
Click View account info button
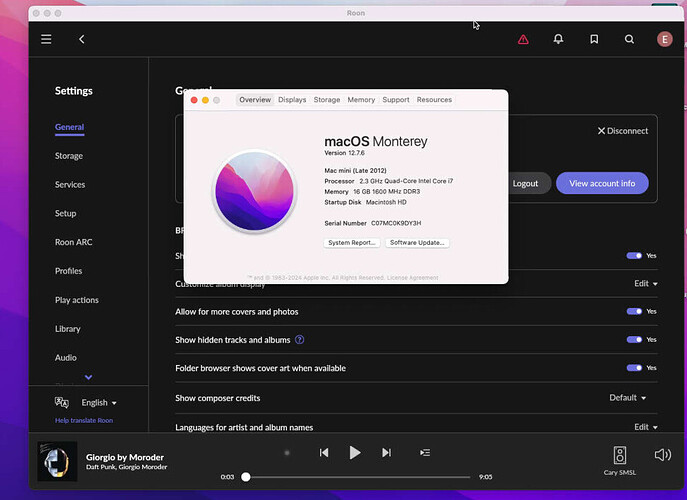click(x=602, y=183)
